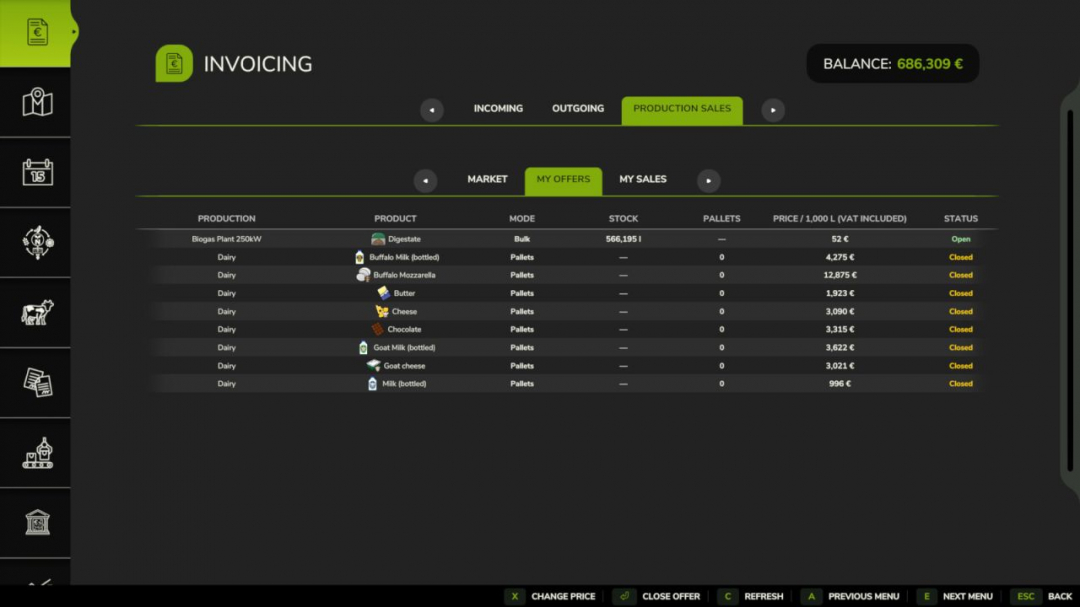This screenshot has height=607, width=1080.
Task: Click the Butter price 1,923 €
Action: [x=840, y=294]
